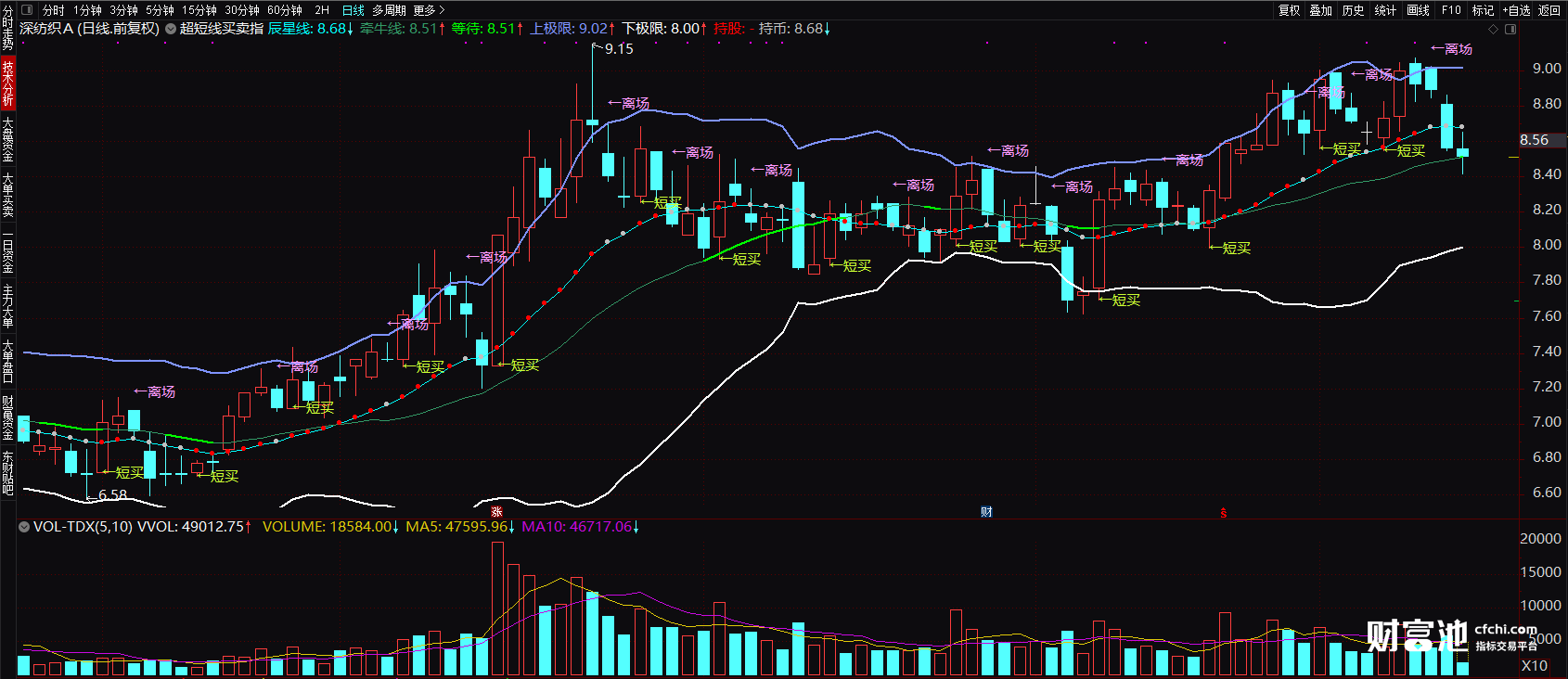
Task: Click VOLUME: 18584.00 value
Action: tap(330, 526)
